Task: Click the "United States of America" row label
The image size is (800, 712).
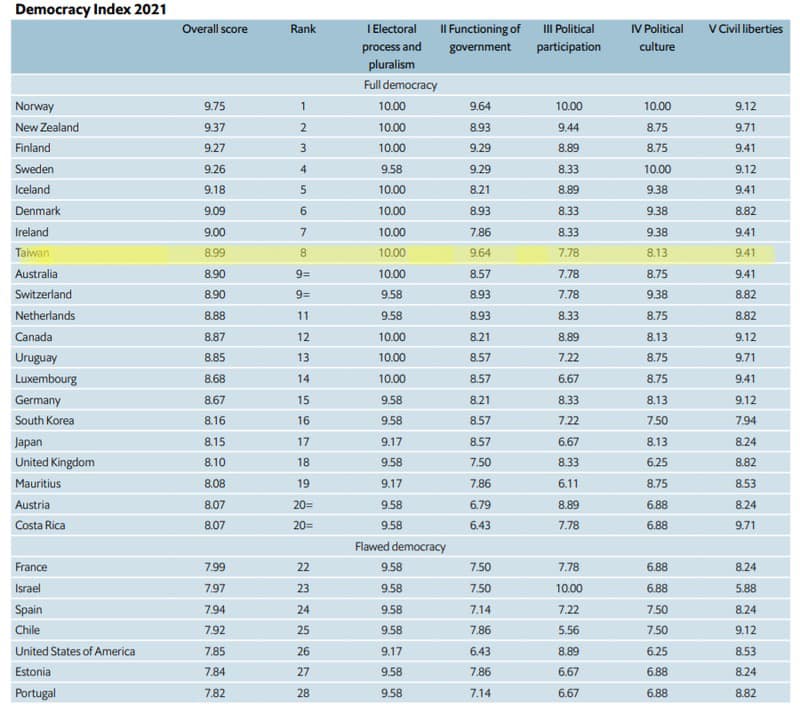Action: [75, 652]
